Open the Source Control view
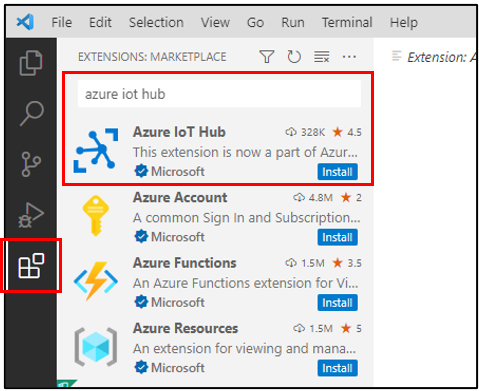This screenshot has height=391, width=479. (x=31, y=164)
